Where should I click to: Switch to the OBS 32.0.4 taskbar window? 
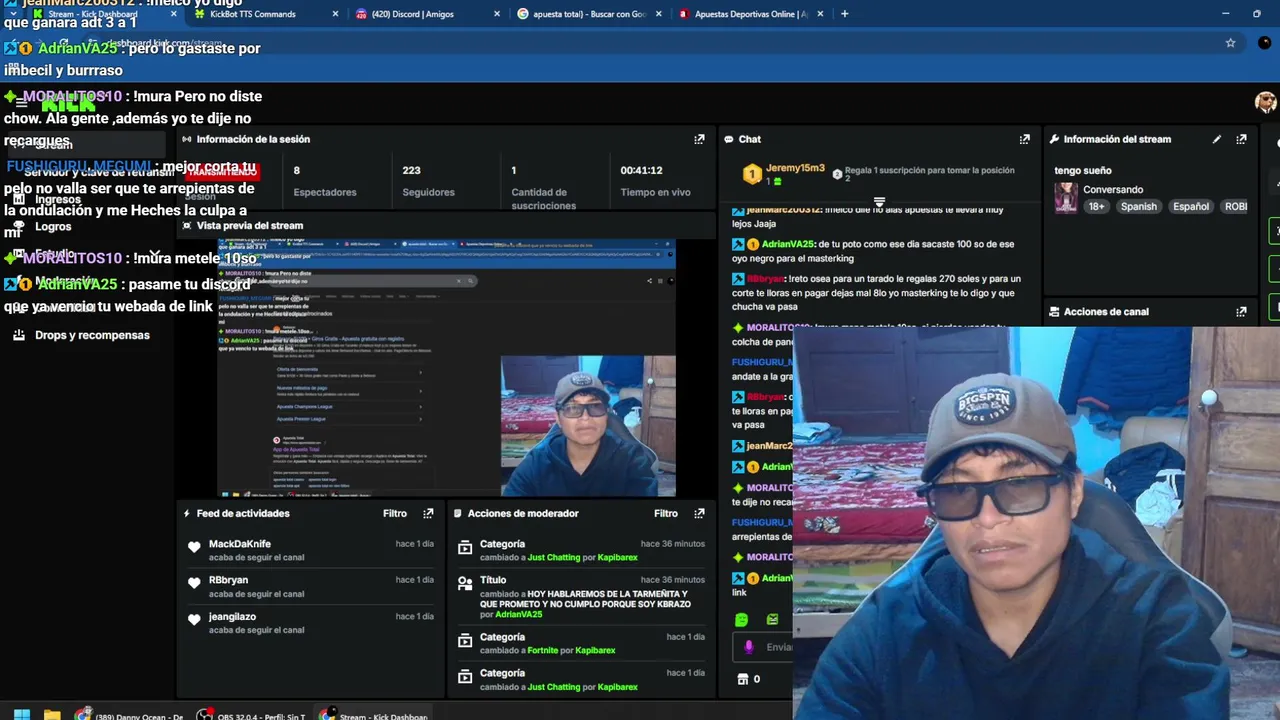(x=251, y=716)
